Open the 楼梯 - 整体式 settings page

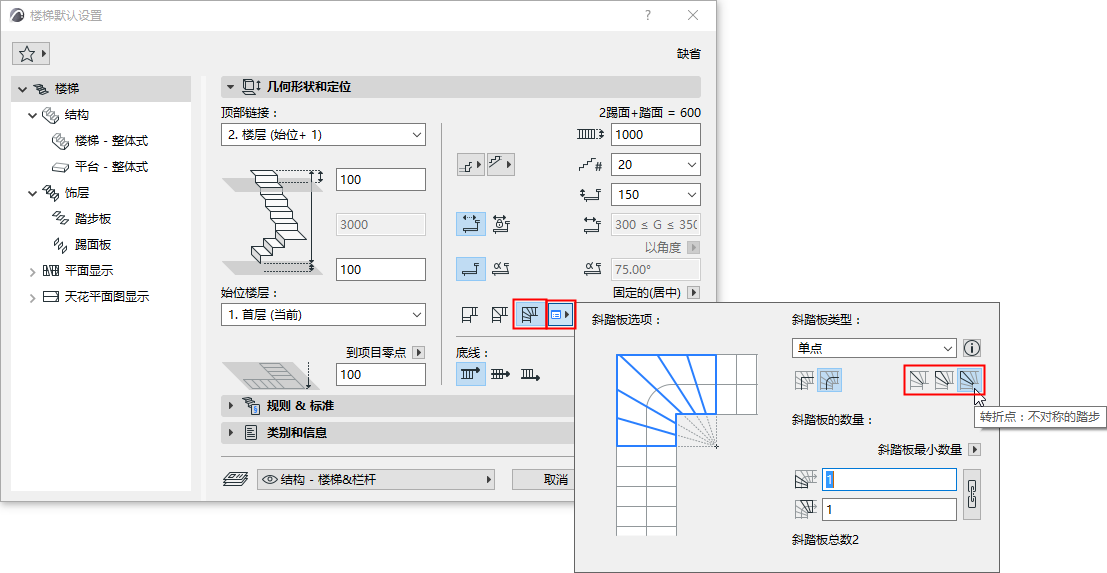pos(111,141)
